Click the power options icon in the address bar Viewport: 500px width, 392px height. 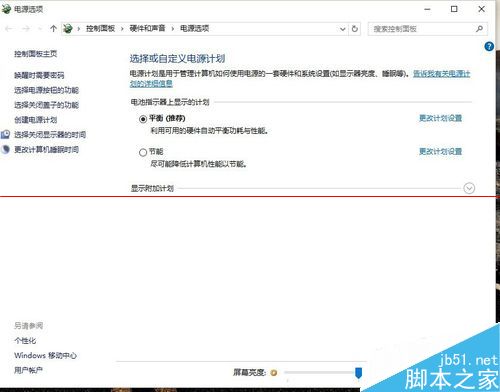pyautogui.click(x=68, y=29)
